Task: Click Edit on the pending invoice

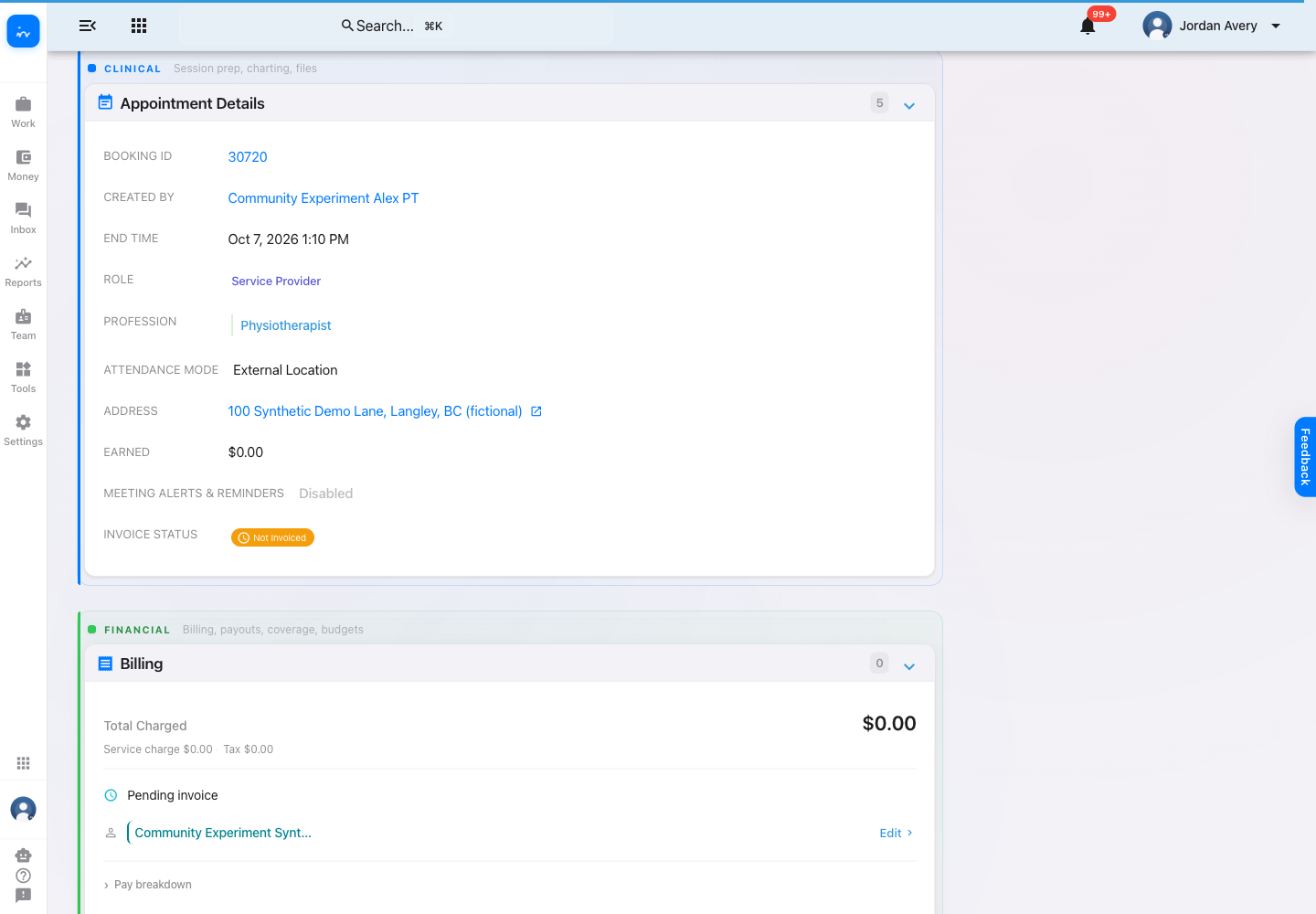Action: click(x=896, y=833)
